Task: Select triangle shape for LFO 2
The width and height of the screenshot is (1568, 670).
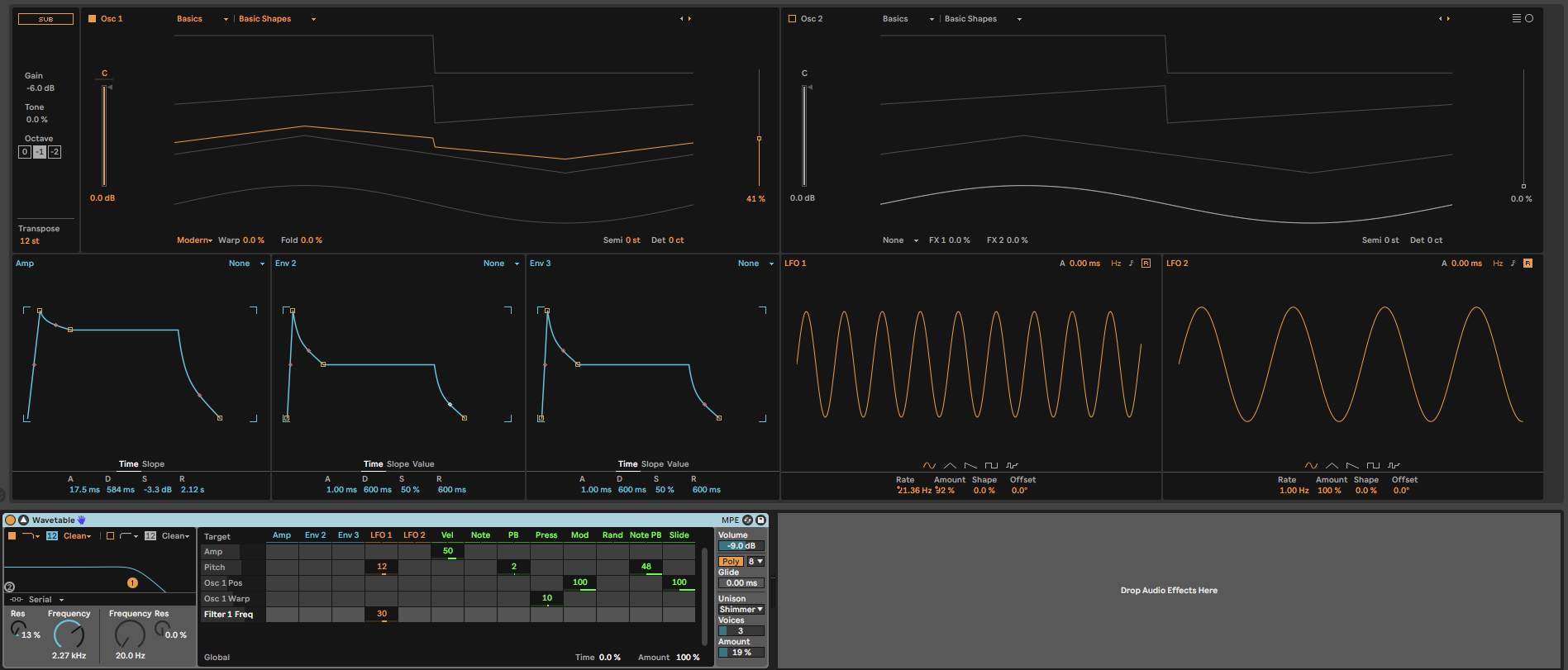Action: click(x=1332, y=465)
